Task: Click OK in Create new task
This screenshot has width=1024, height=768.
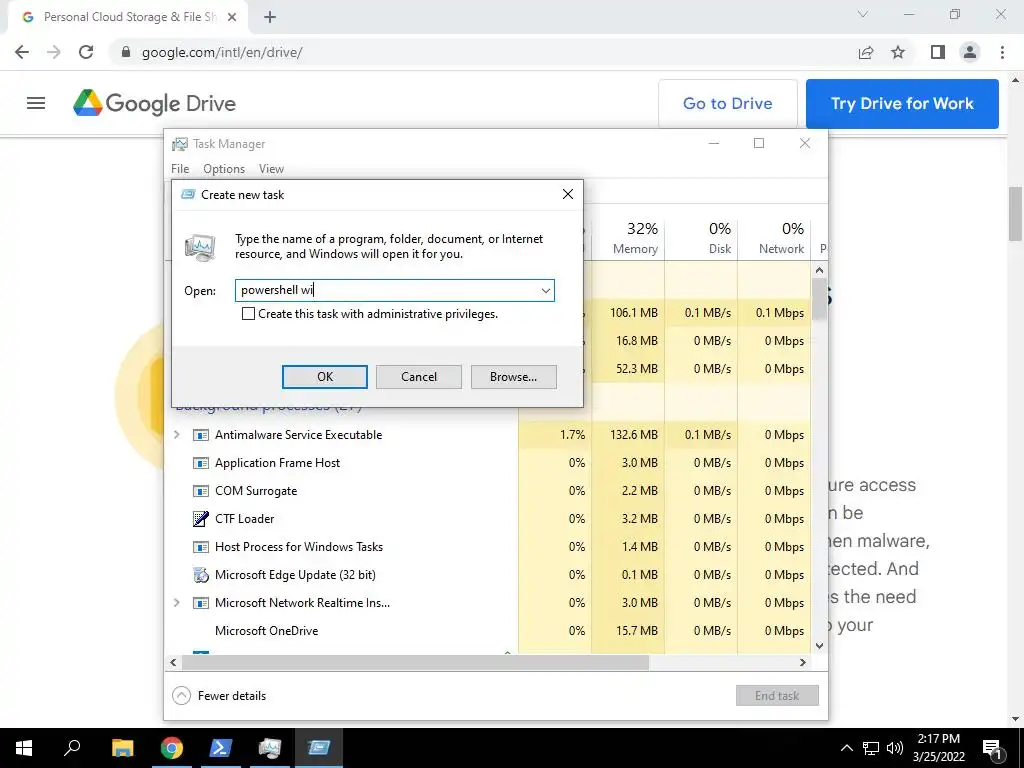Action: (325, 377)
